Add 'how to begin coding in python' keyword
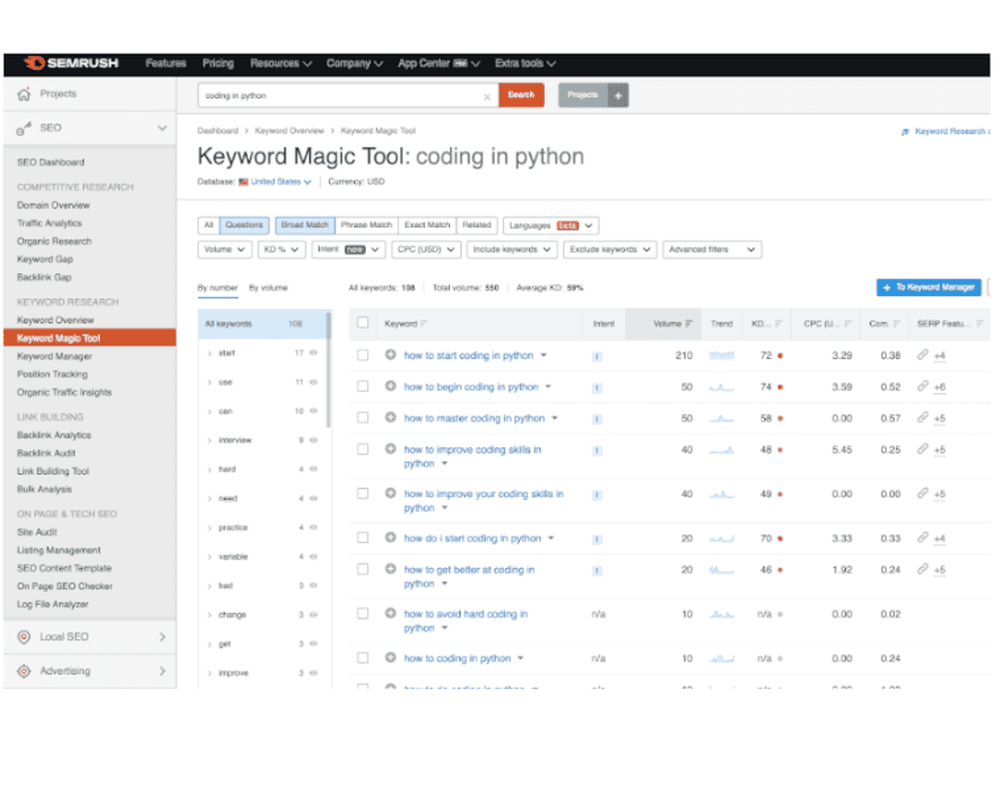 tap(390, 386)
